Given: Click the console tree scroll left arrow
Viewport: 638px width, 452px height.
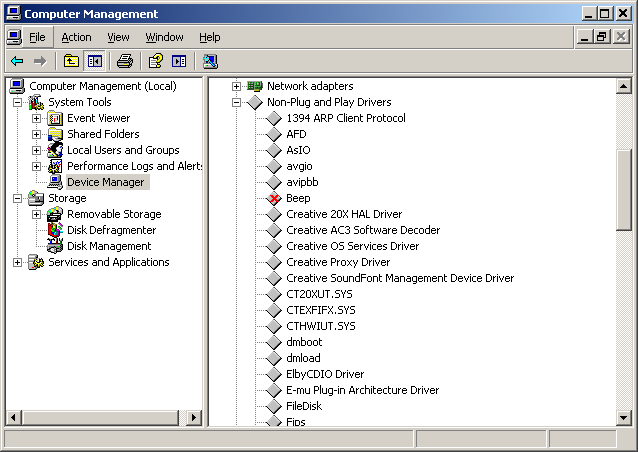Looking at the screenshot, I should click(14, 417).
